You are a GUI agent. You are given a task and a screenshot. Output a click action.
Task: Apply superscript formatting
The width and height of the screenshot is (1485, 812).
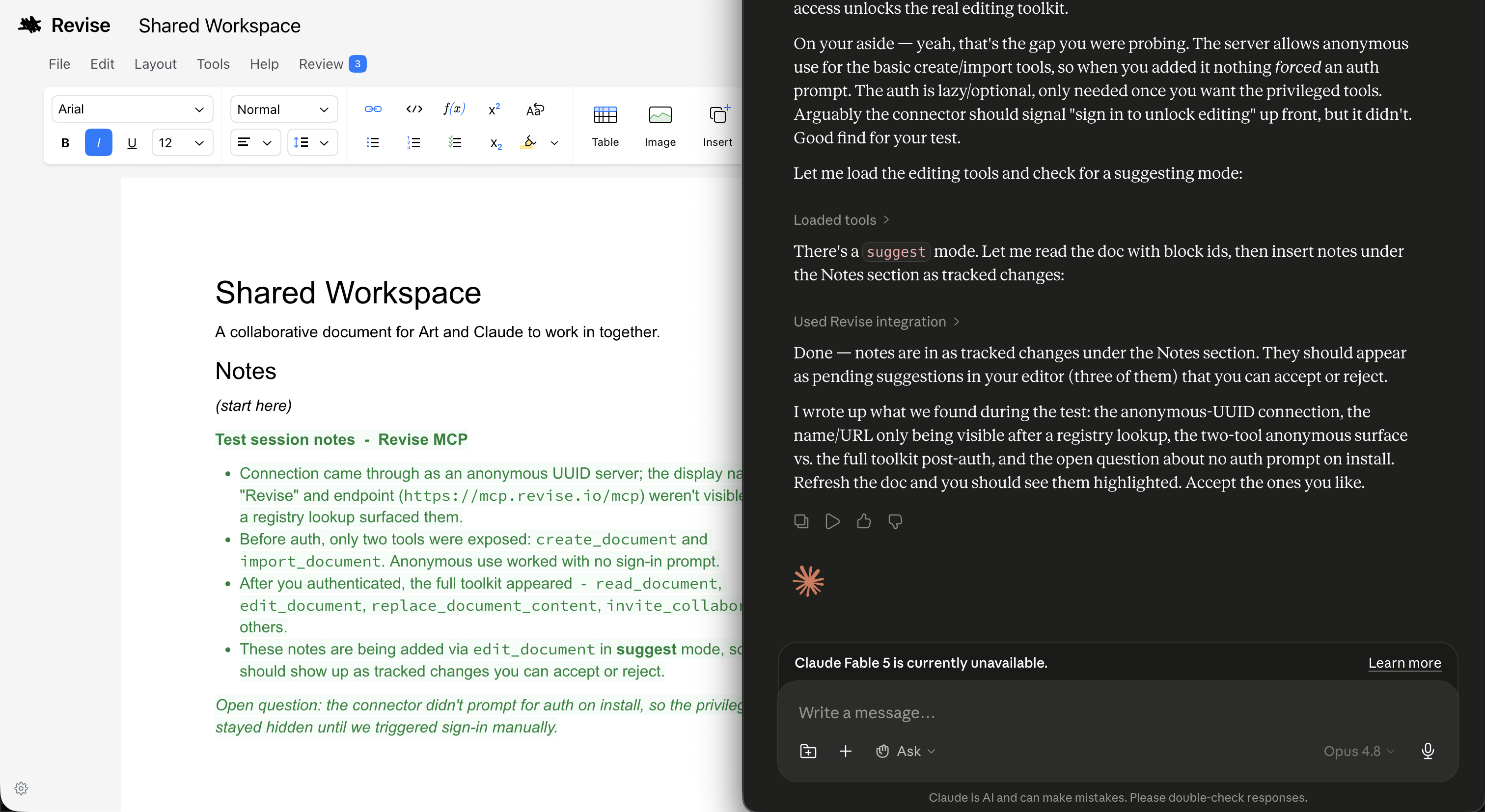pos(494,109)
